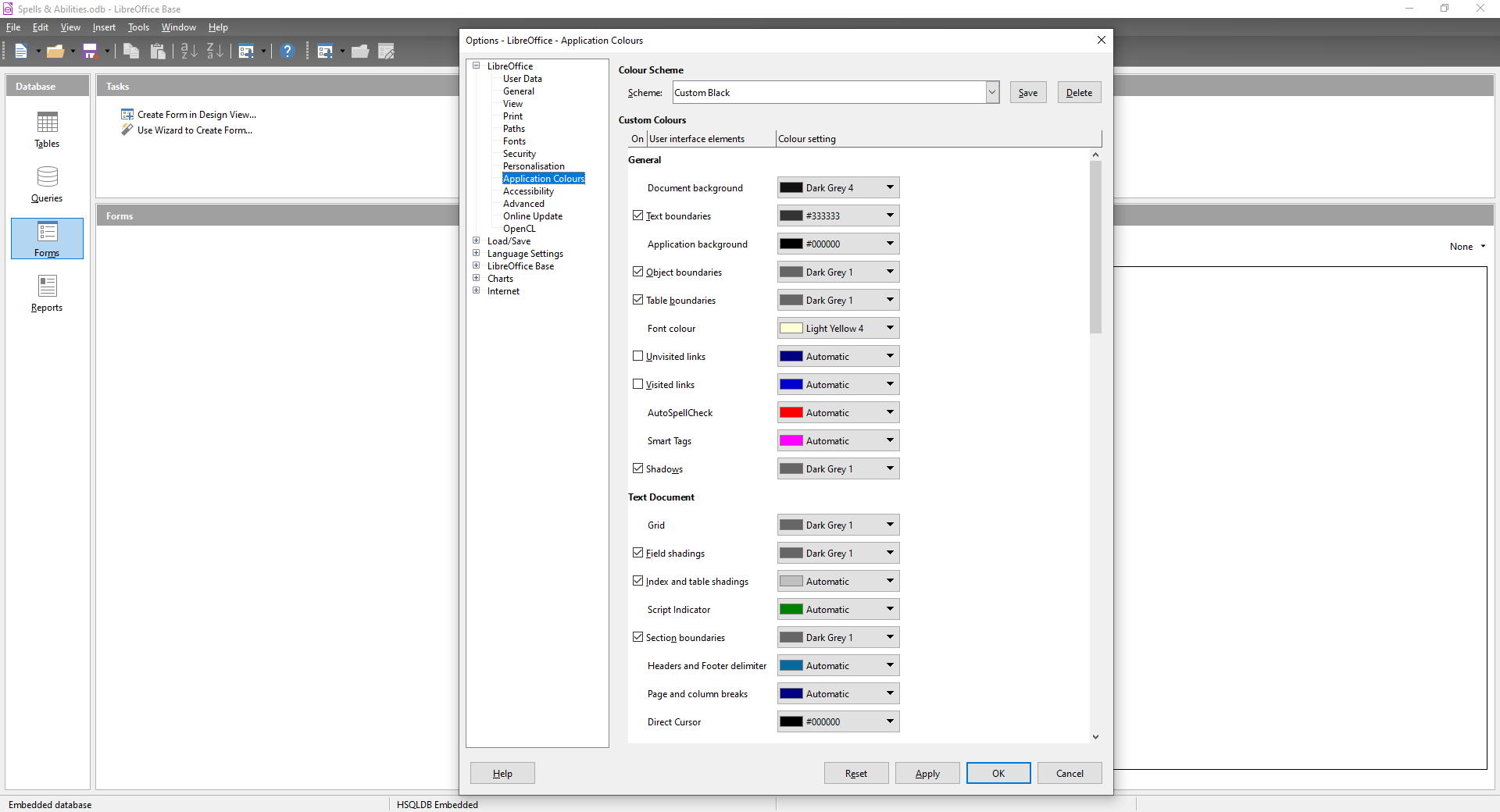Screen dimensions: 1500x812
Task: Click the Open folder toolbar icon
Action: (55, 52)
